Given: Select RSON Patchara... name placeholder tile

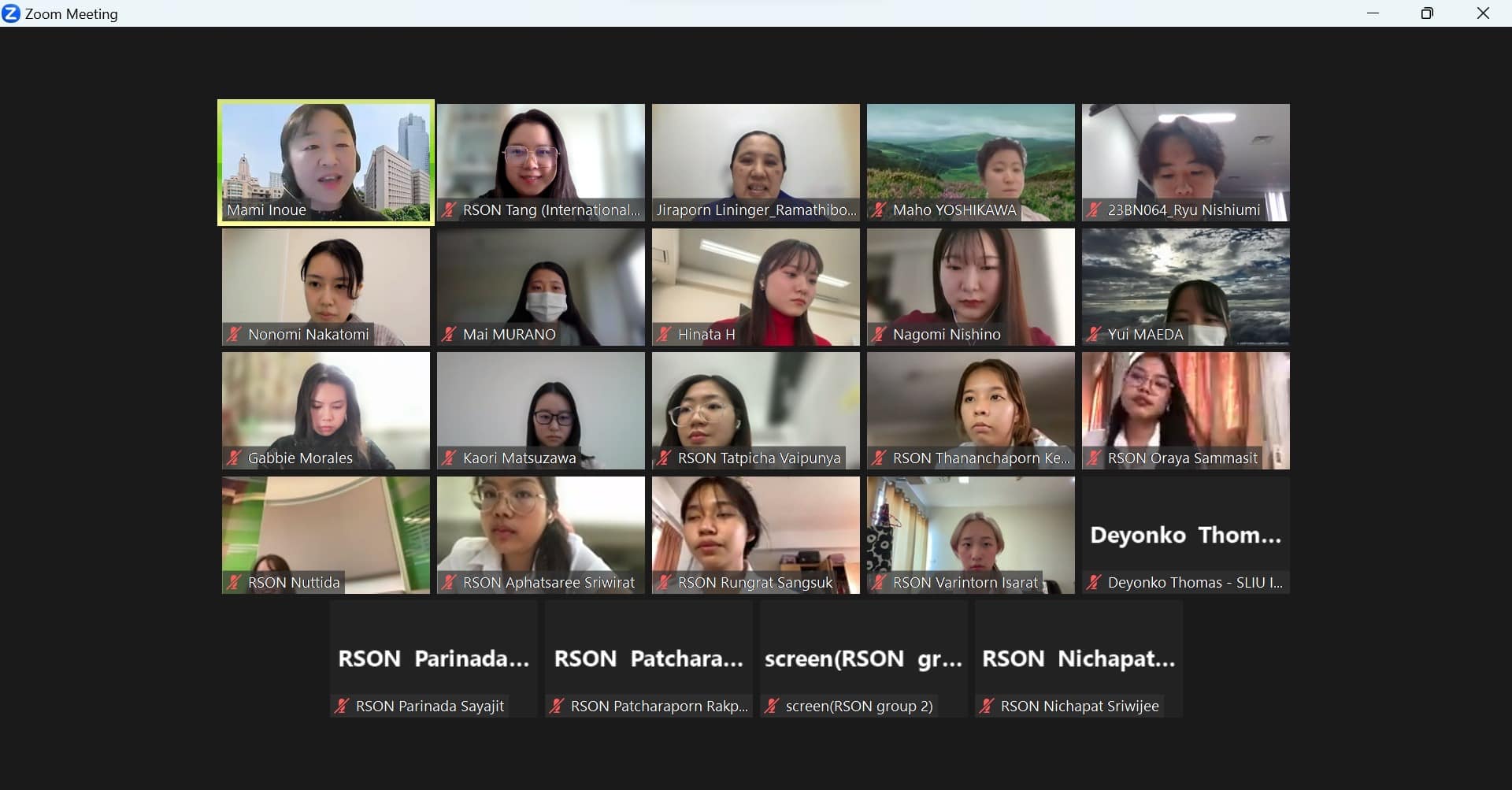Looking at the screenshot, I should coord(649,658).
